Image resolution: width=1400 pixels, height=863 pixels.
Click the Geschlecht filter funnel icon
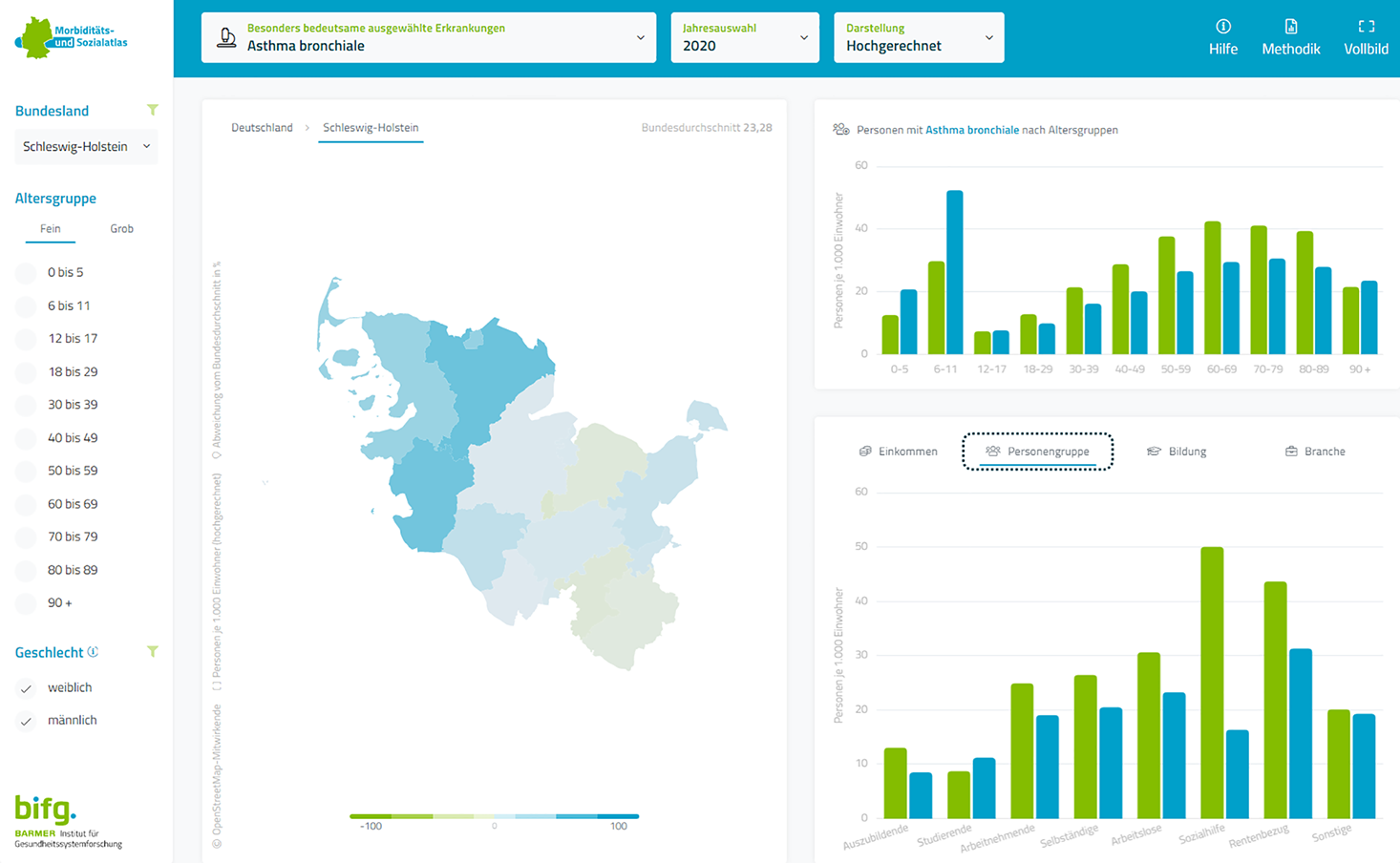[153, 652]
